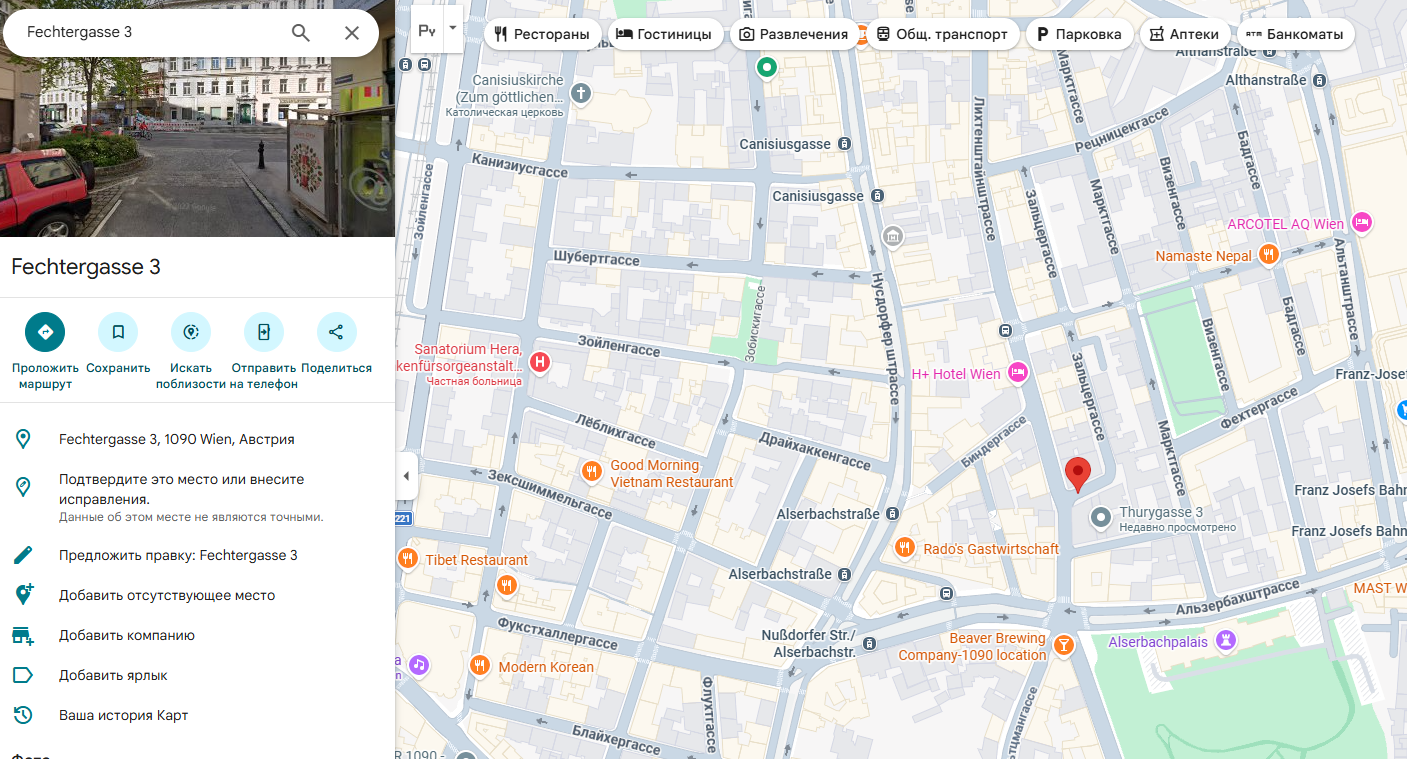1407x759 pixels.
Task: Click the Pv filter button
Action: click(x=427, y=32)
